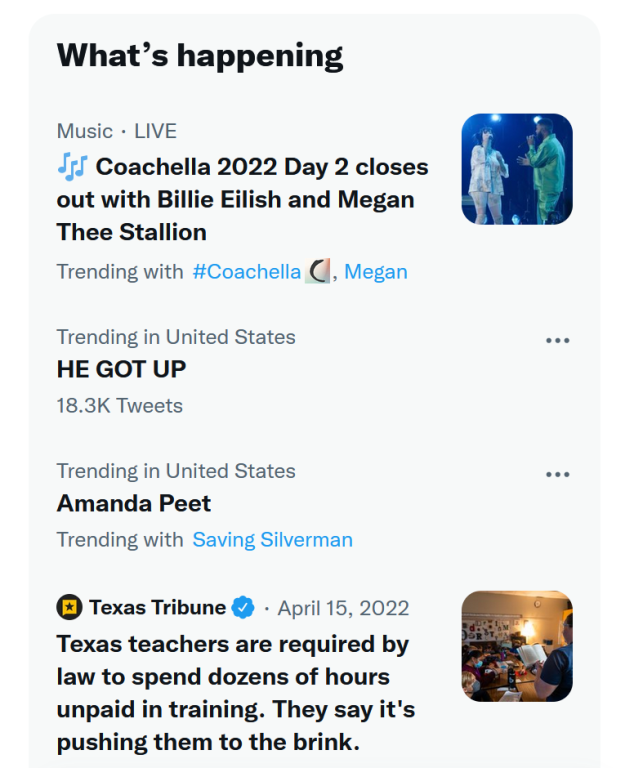
Task: Click the Music · LIVE category label
Action: click(x=116, y=131)
